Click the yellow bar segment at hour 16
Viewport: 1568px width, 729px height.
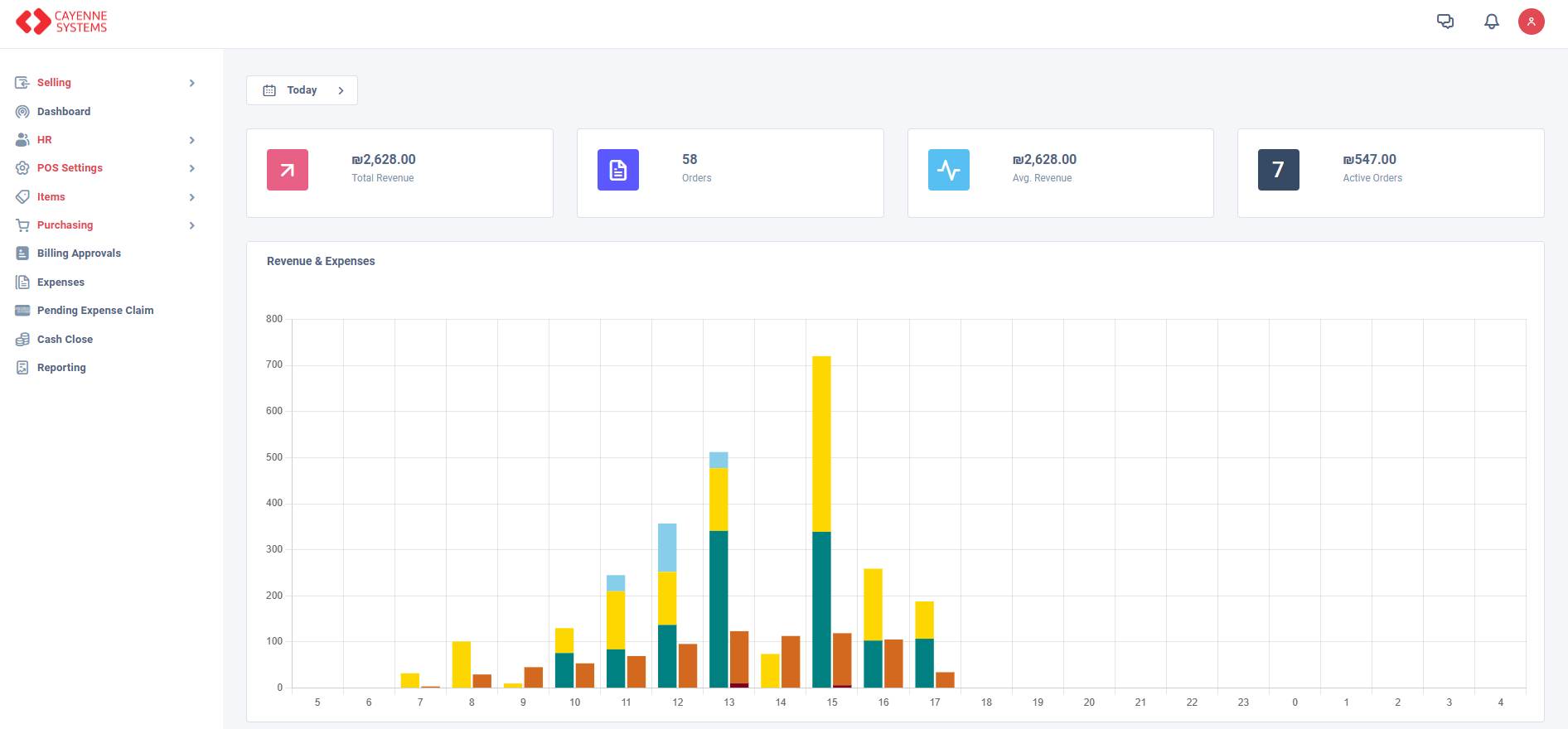coord(873,605)
